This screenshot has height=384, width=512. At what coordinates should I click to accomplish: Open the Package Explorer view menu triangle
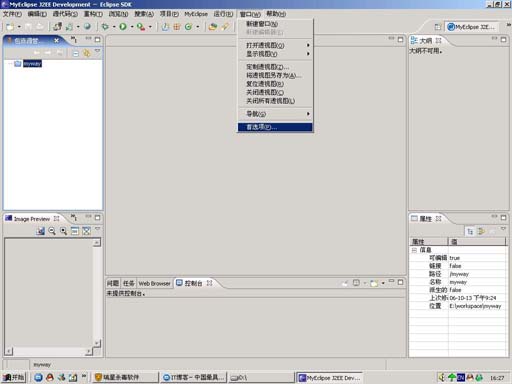(x=97, y=51)
